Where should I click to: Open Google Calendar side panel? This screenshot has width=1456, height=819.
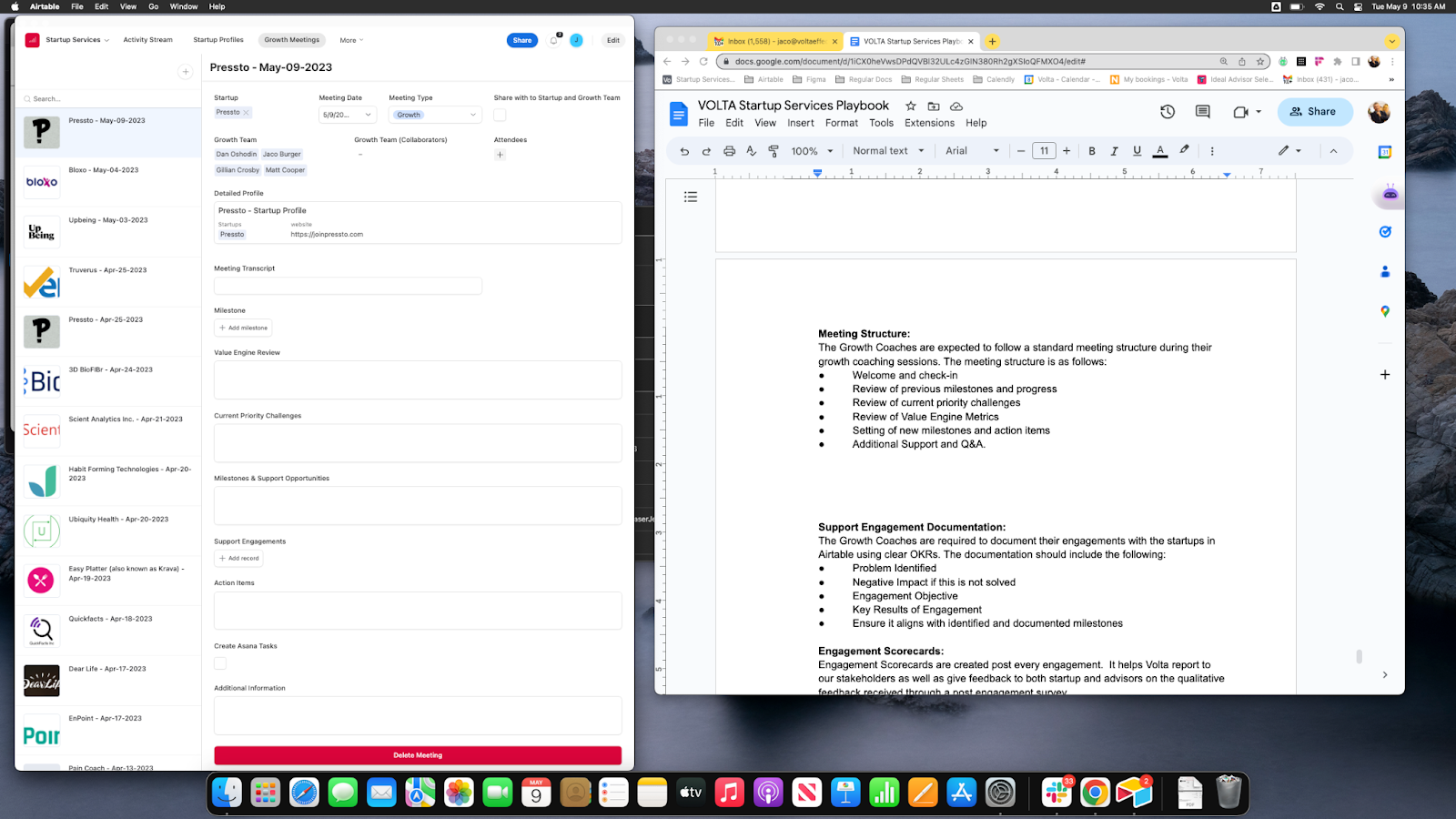1385,152
